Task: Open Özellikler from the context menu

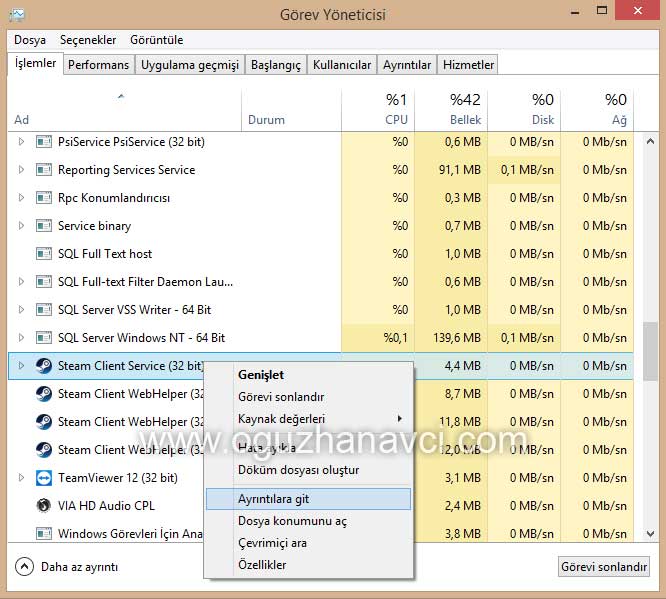Action: [308, 565]
